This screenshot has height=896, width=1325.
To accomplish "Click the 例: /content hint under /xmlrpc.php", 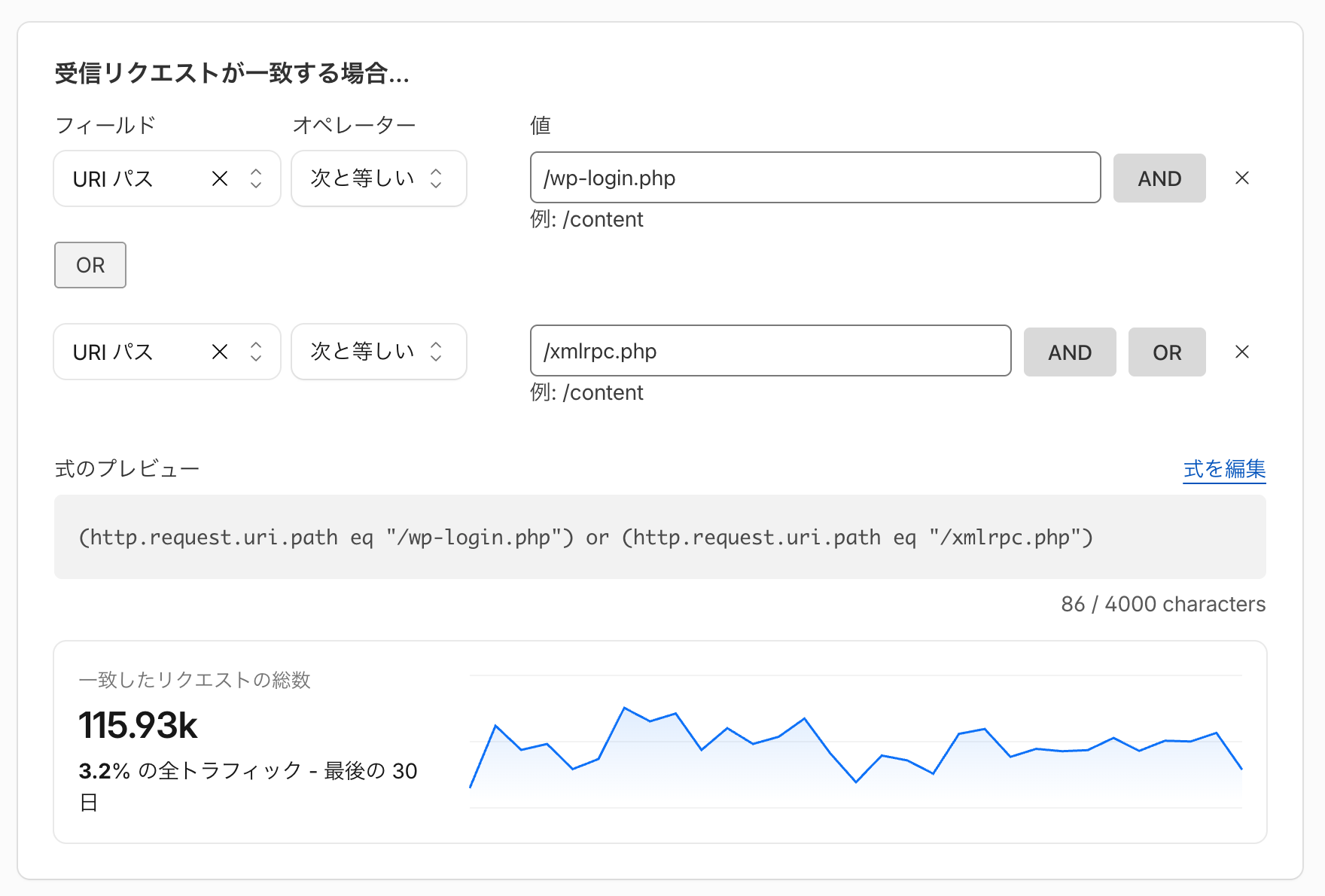I will [586, 392].
